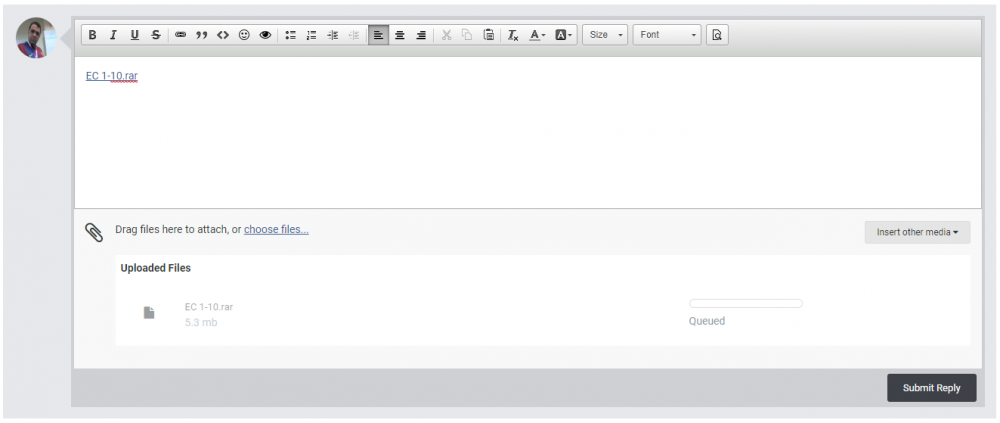Open the Font dropdown
Screen dimensions: 1000x423
tap(667, 35)
